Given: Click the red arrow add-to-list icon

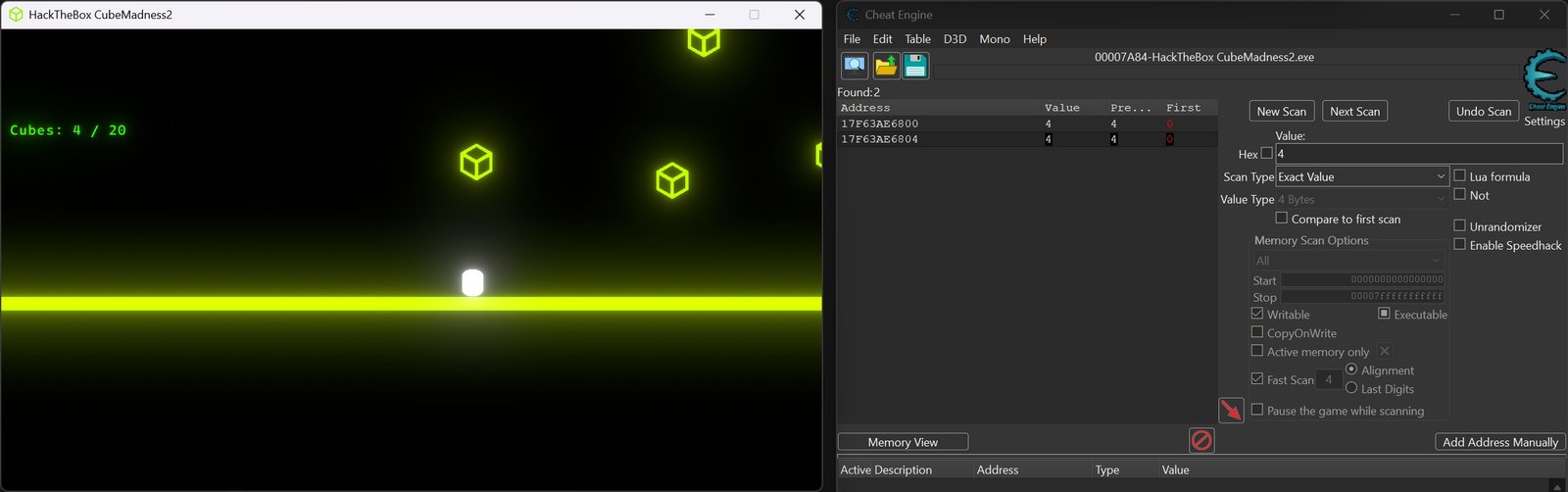Looking at the screenshot, I should [1231, 410].
